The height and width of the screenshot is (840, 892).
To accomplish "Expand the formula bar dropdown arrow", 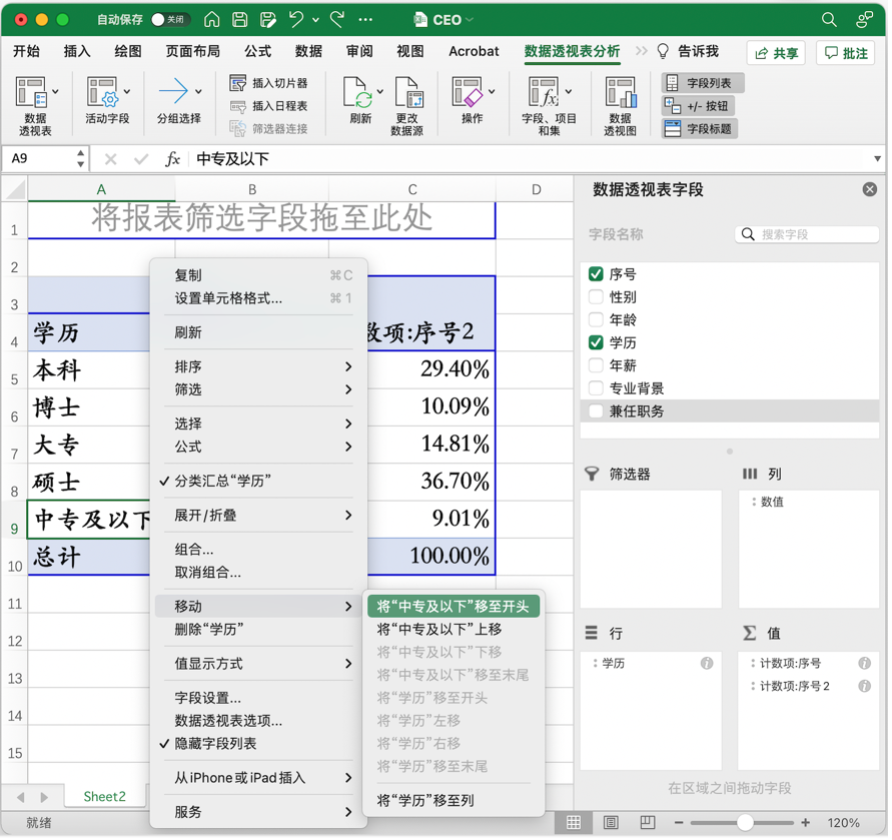I will [x=877, y=159].
